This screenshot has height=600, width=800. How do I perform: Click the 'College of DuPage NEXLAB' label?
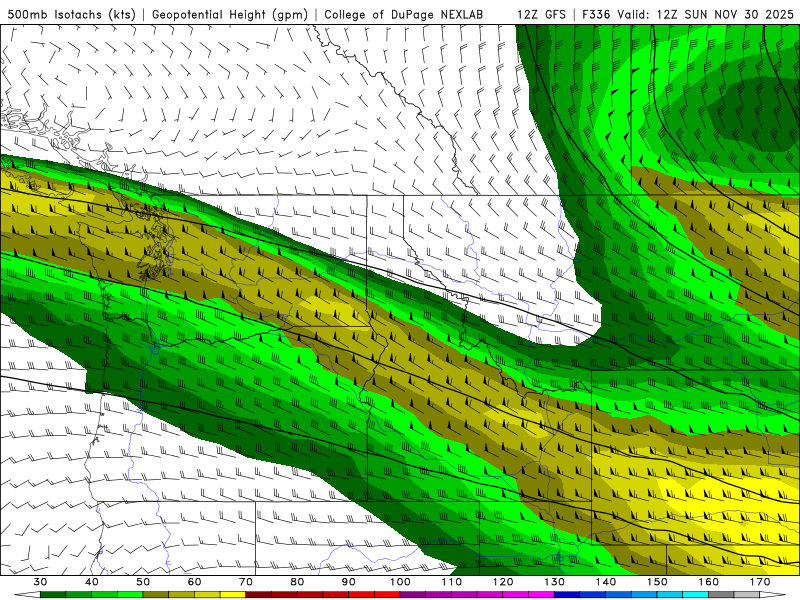(403, 14)
